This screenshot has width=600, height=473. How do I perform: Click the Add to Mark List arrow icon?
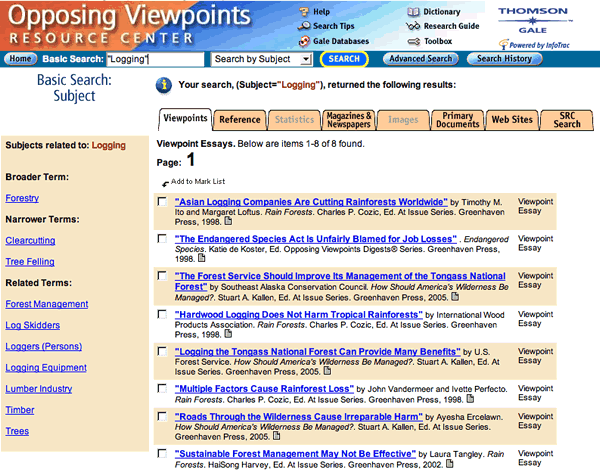(165, 184)
